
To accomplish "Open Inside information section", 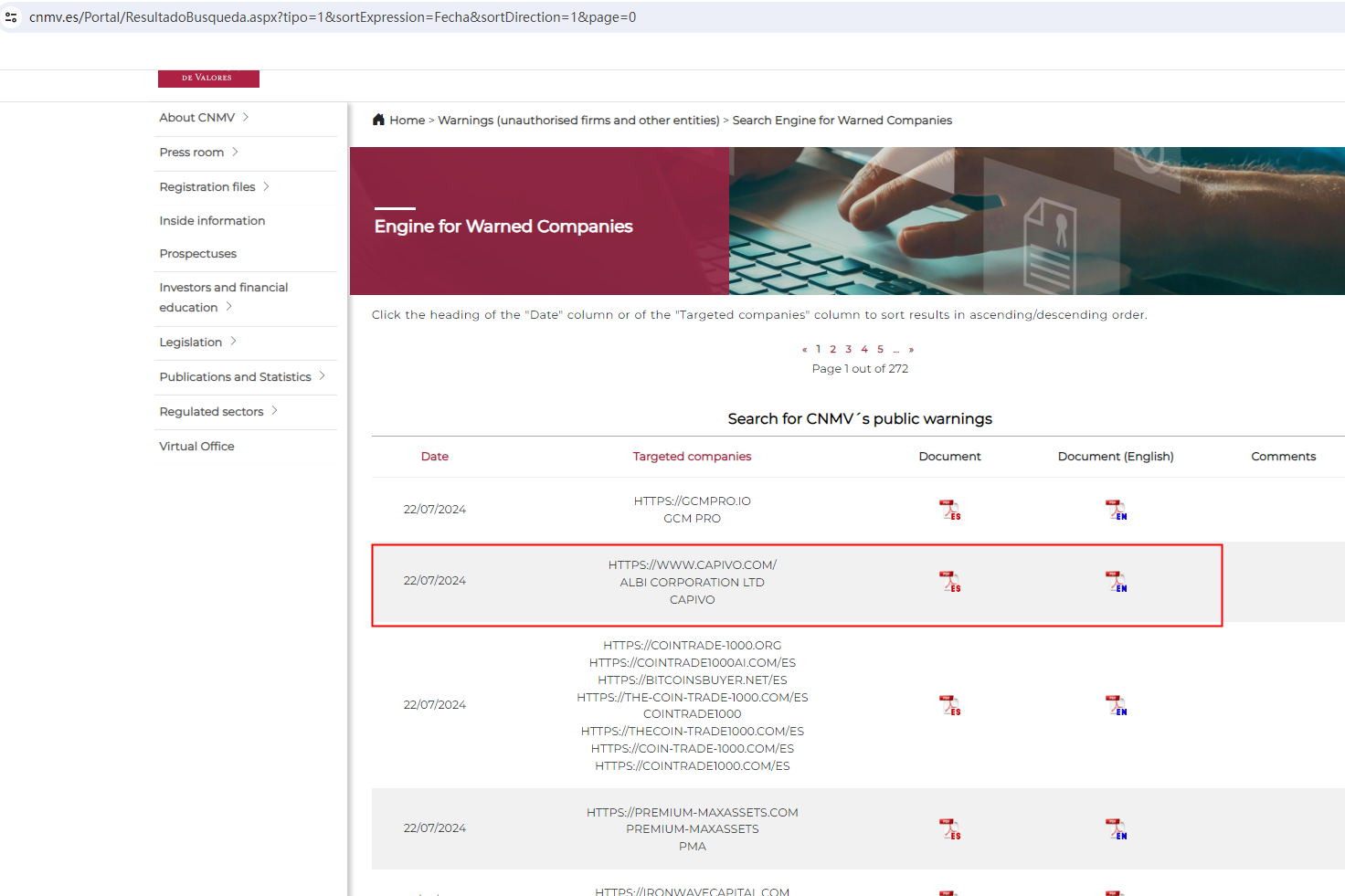I will [212, 221].
